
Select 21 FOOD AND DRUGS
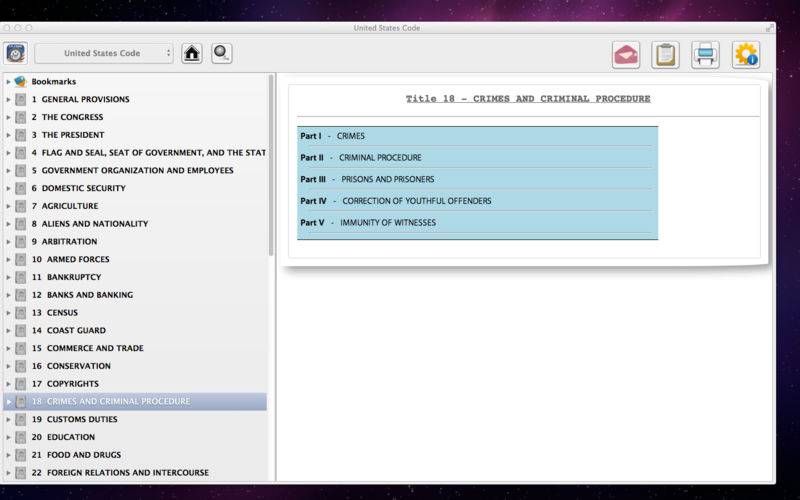[x=77, y=455]
